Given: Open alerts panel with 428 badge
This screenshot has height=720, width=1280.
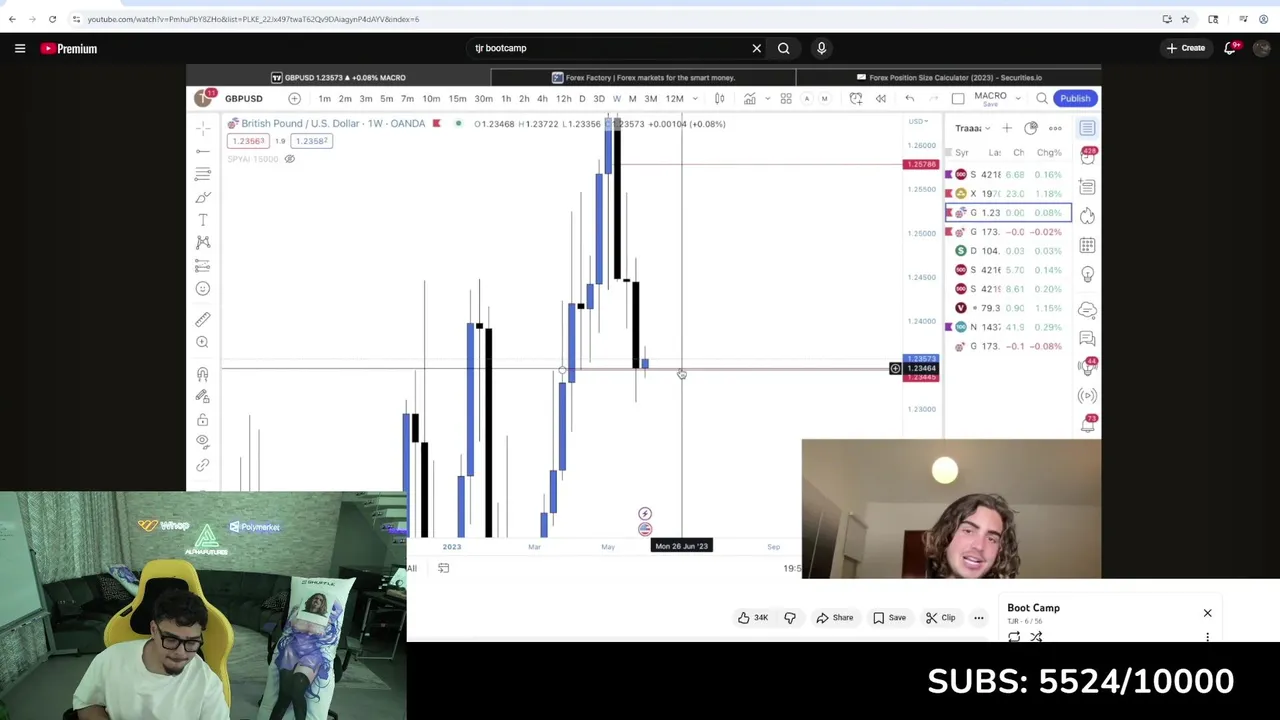Looking at the screenshot, I should pos(1088,156).
